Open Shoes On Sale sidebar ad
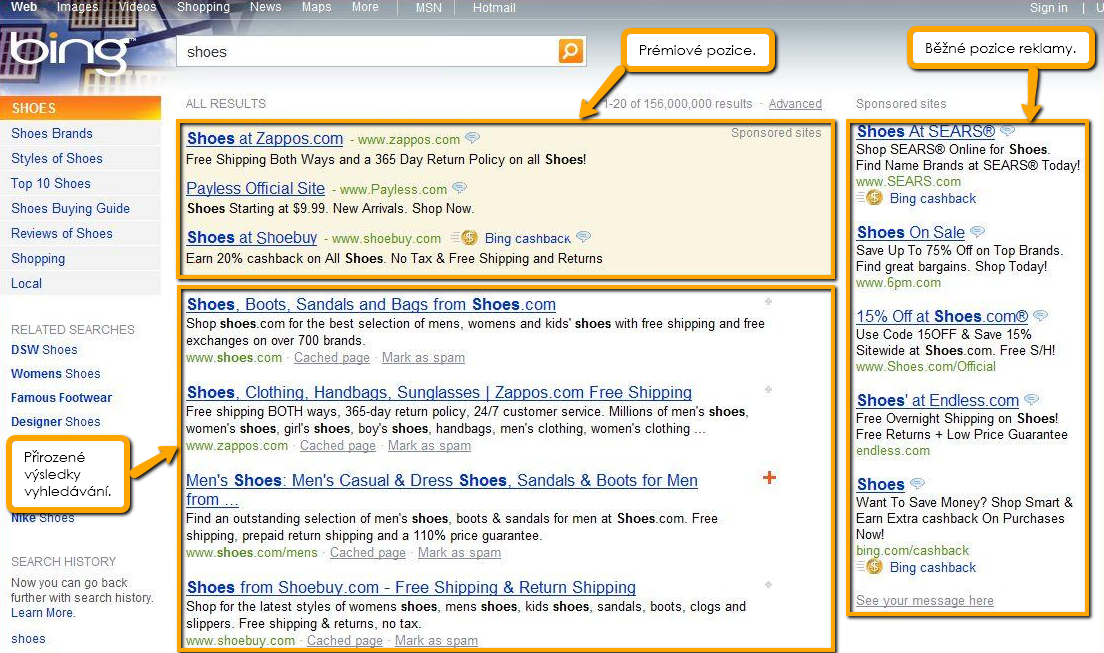The image size is (1104, 653). pos(910,232)
